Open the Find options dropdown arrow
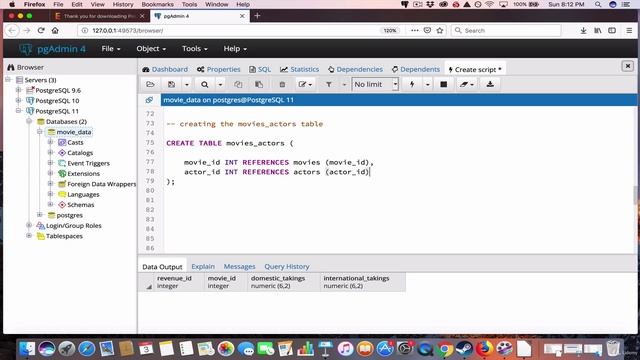Image resolution: width=640 pixels, height=360 pixels. click(220, 84)
